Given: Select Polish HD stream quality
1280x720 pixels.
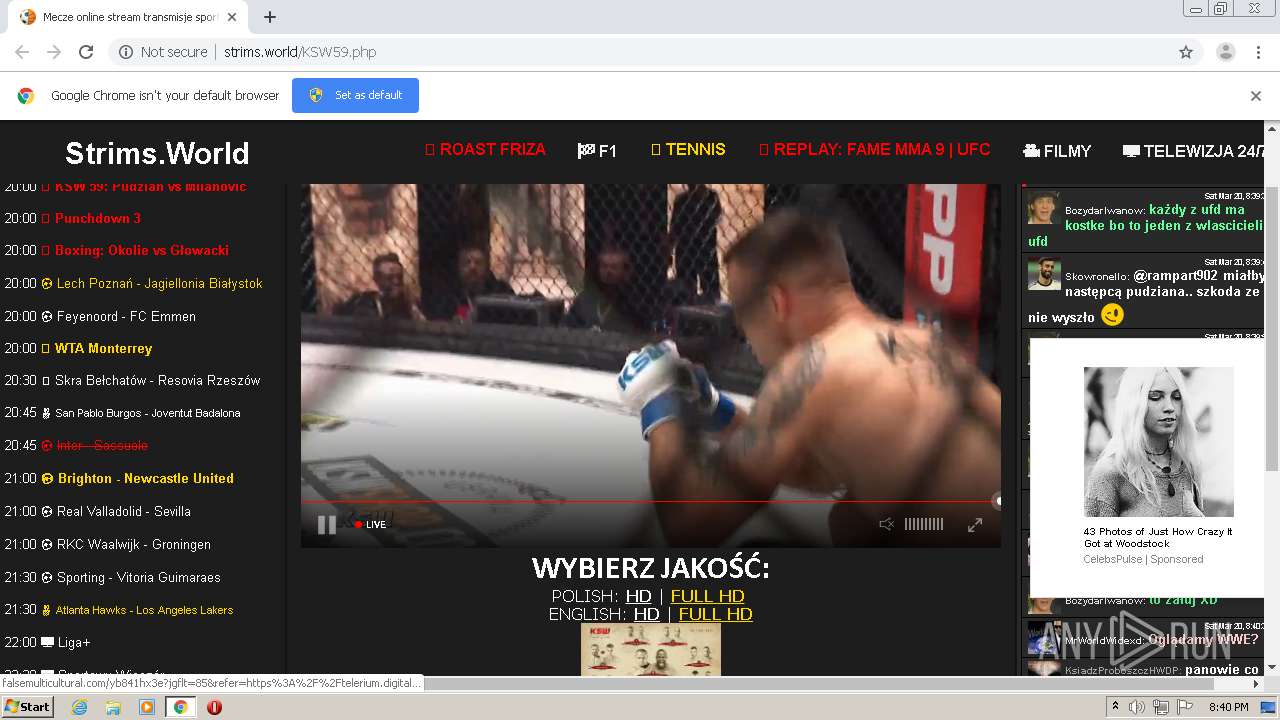Looking at the screenshot, I should 638,596.
